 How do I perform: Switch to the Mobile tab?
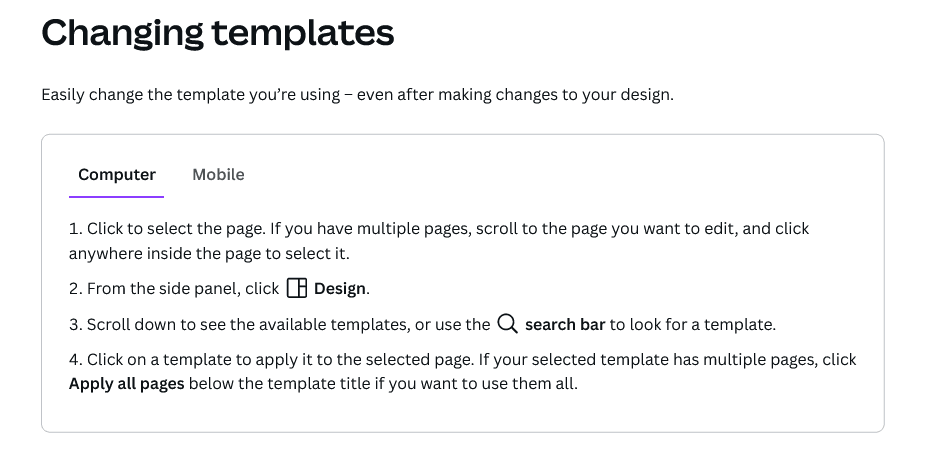click(218, 175)
